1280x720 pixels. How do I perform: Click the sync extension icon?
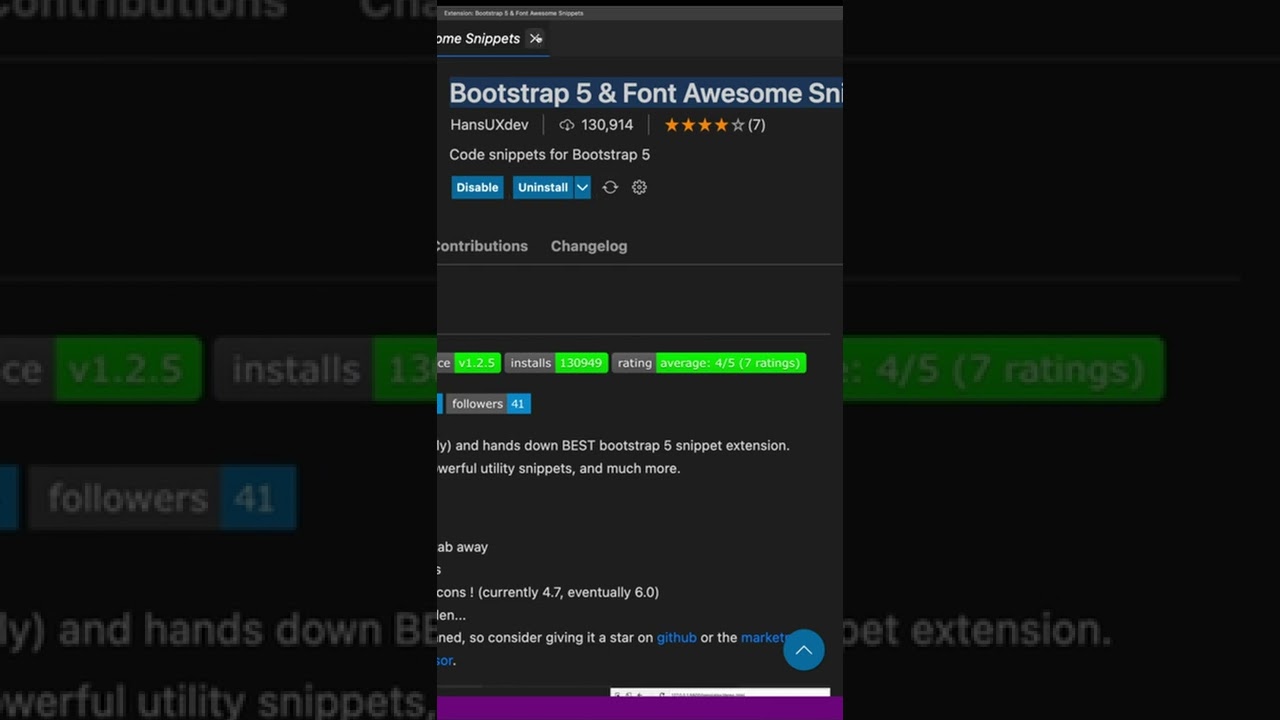click(610, 187)
